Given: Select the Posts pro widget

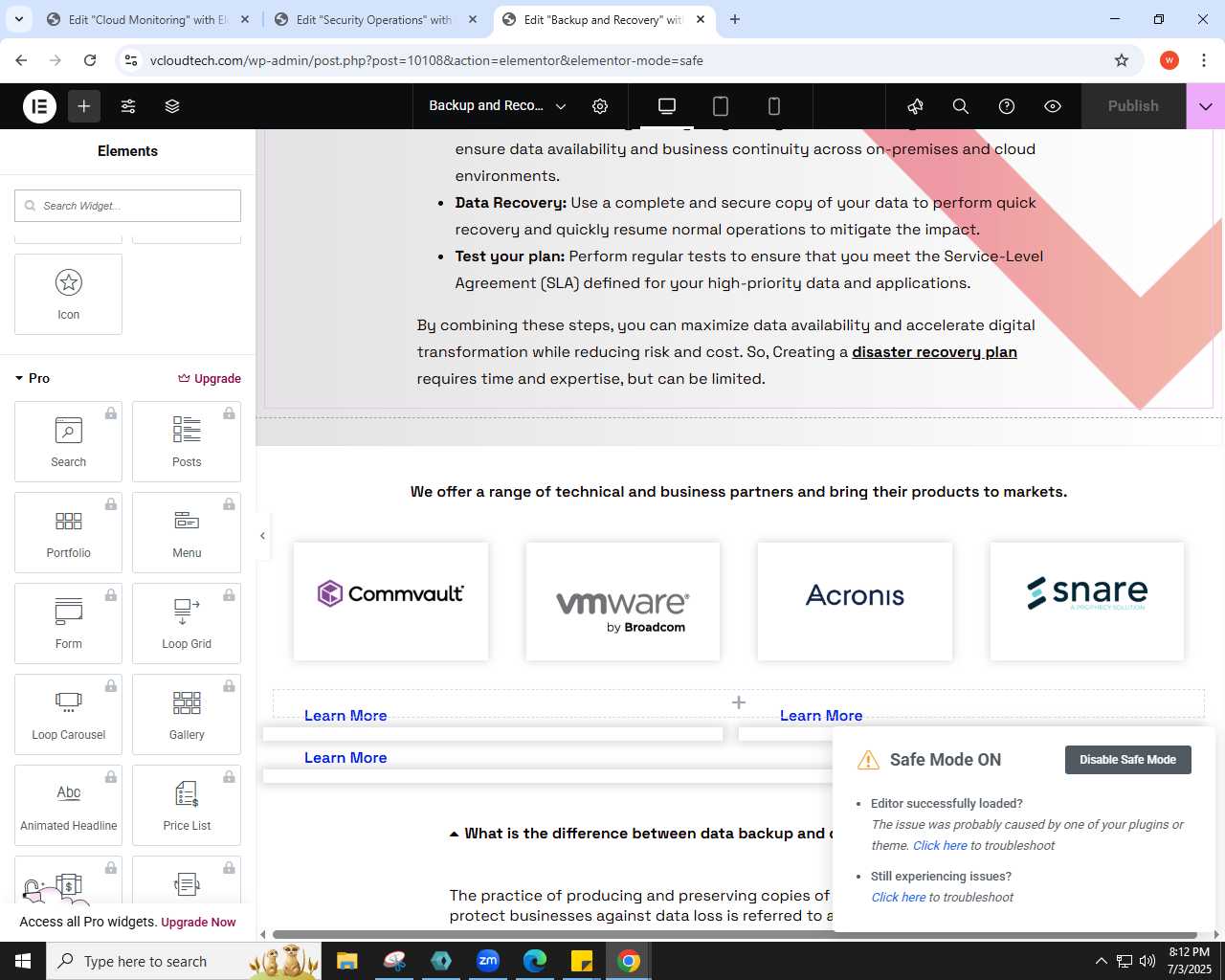Looking at the screenshot, I should (x=187, y=441).
